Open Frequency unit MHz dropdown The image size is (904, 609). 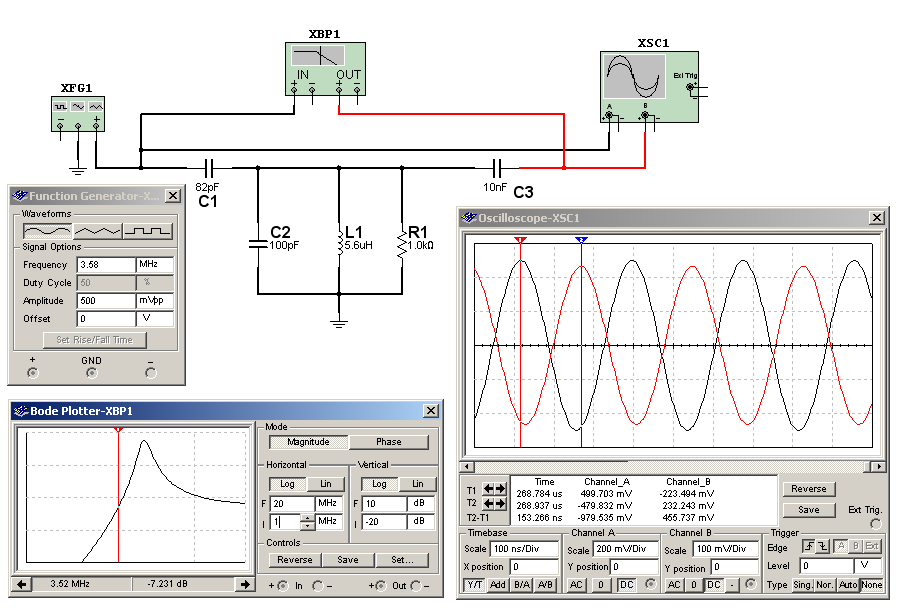pyautogui.click(x=154, y=265)
